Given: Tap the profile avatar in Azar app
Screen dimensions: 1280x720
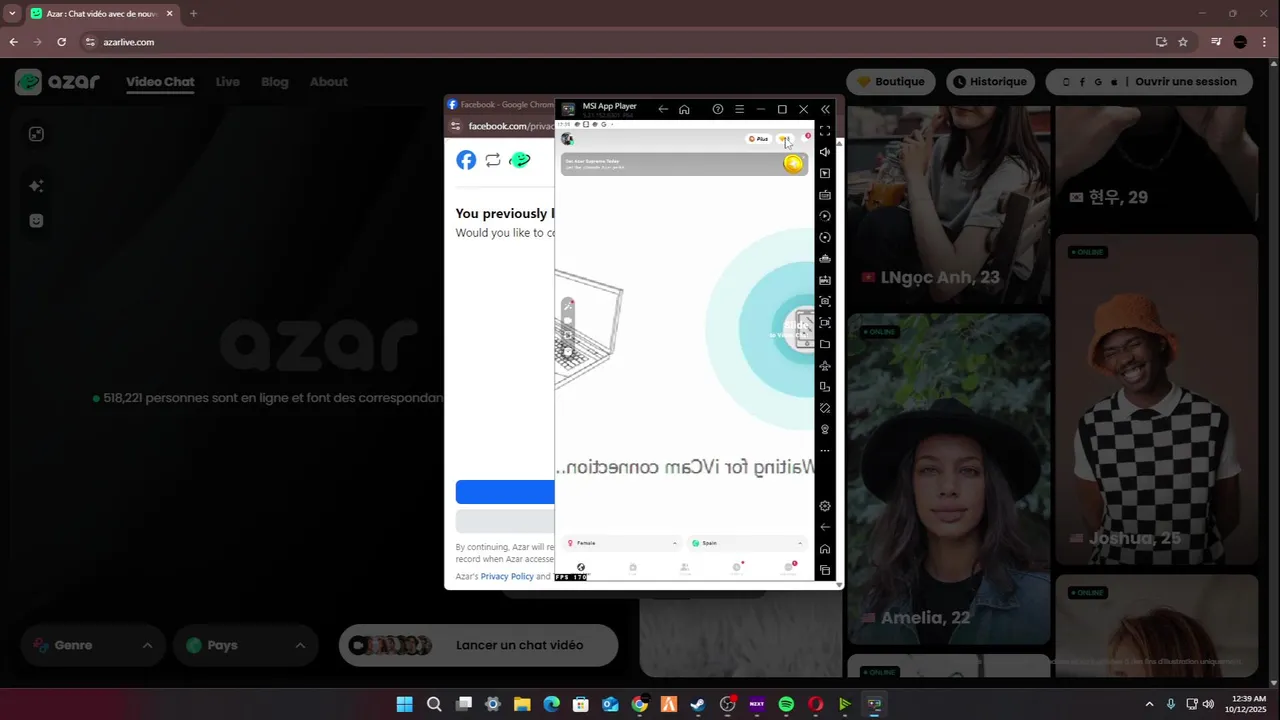Looking at the screenshot, I should point(568,139).
